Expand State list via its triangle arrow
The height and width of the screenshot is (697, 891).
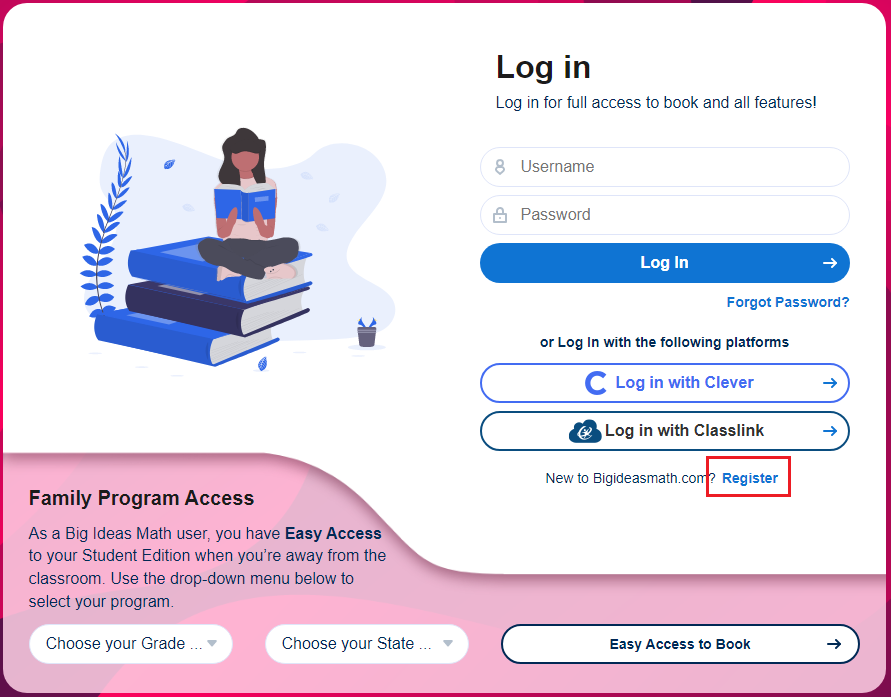coord(448,644)
